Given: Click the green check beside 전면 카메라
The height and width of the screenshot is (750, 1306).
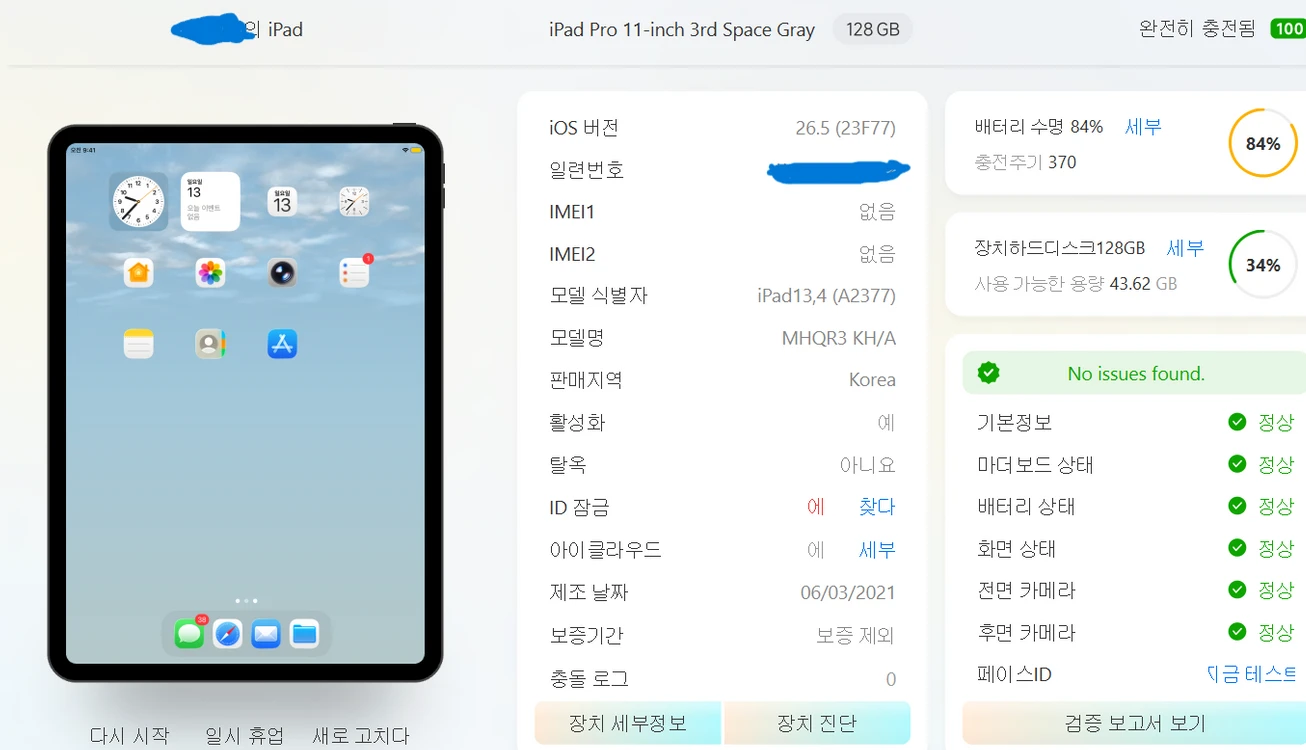Looking at the screenshot, I should 1237,590.
